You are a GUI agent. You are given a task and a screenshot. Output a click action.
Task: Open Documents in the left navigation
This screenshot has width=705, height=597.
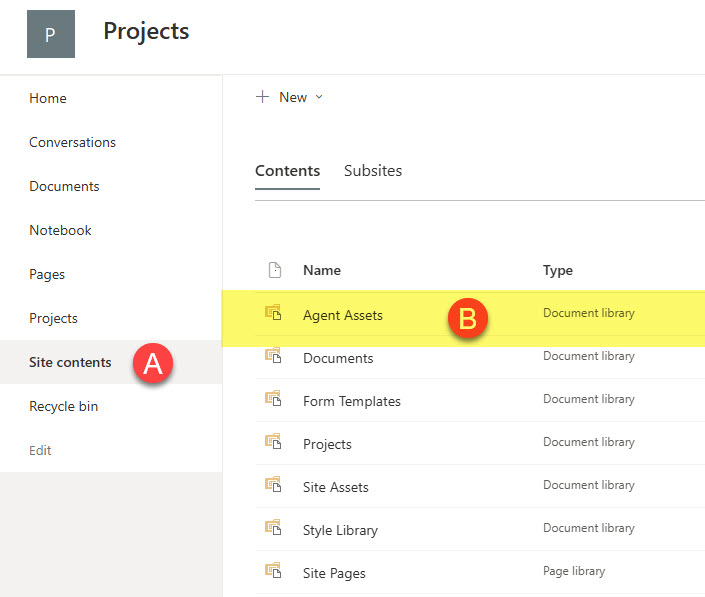64,187
